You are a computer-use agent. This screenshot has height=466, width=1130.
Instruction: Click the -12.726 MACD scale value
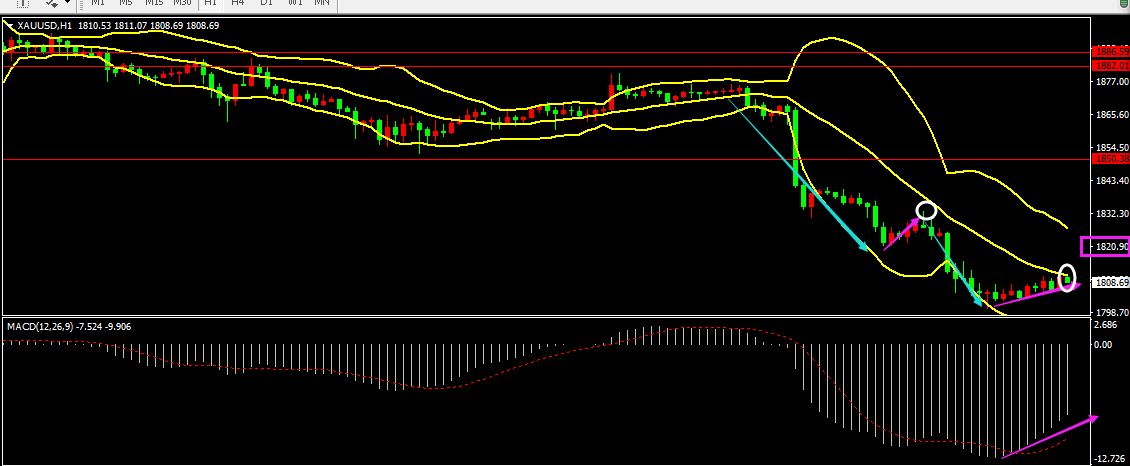pyautogui.click(x=1110, y=459)
